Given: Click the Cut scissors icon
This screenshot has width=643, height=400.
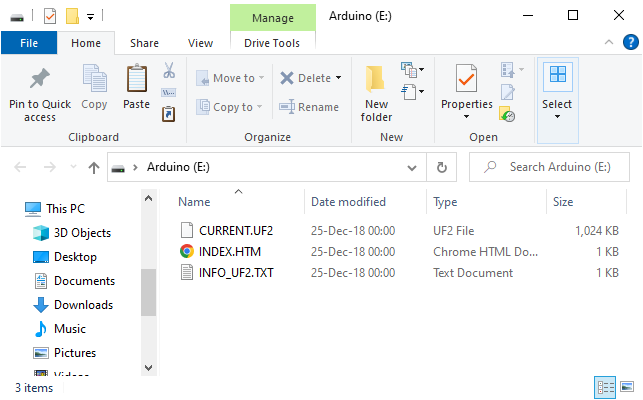Looking at the screenshot, I should pyautogui.click(x=169, y=70).
